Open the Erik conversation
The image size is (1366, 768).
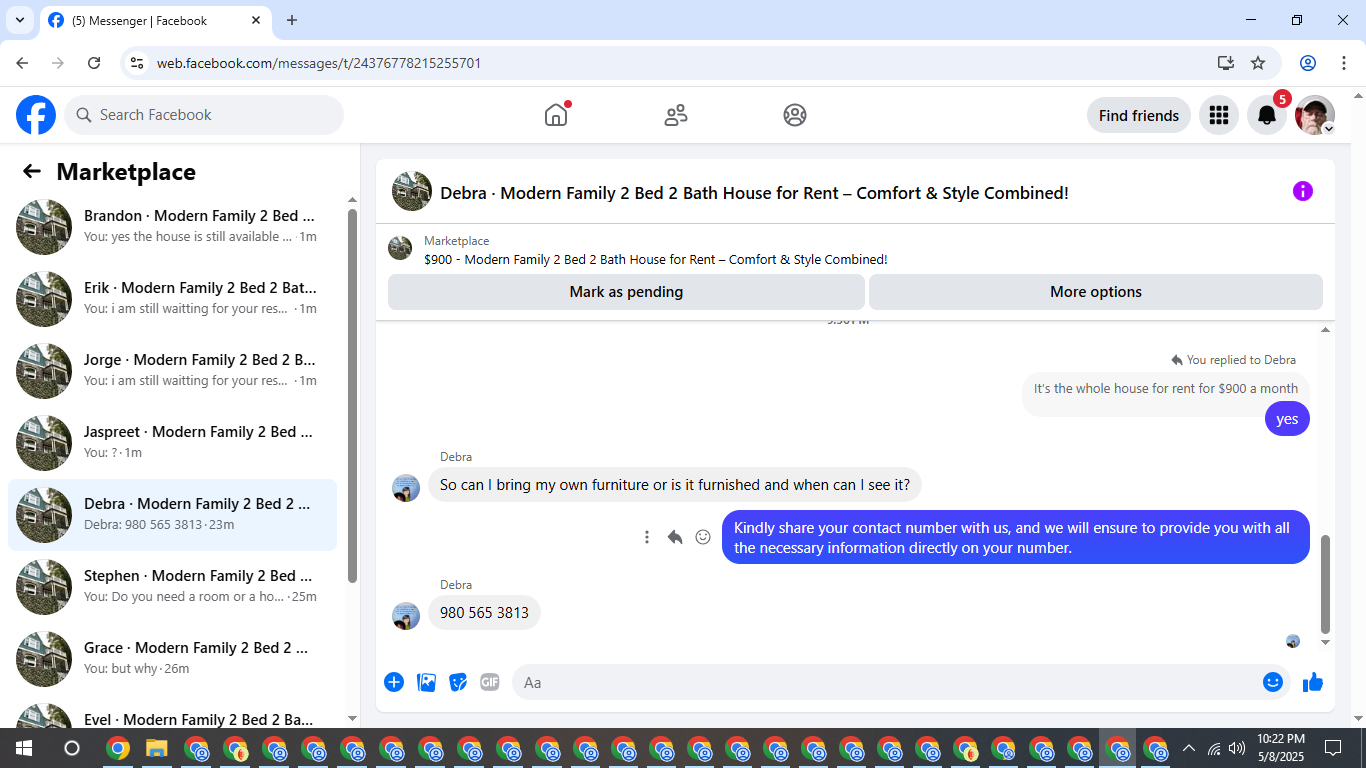click(172, 299)
